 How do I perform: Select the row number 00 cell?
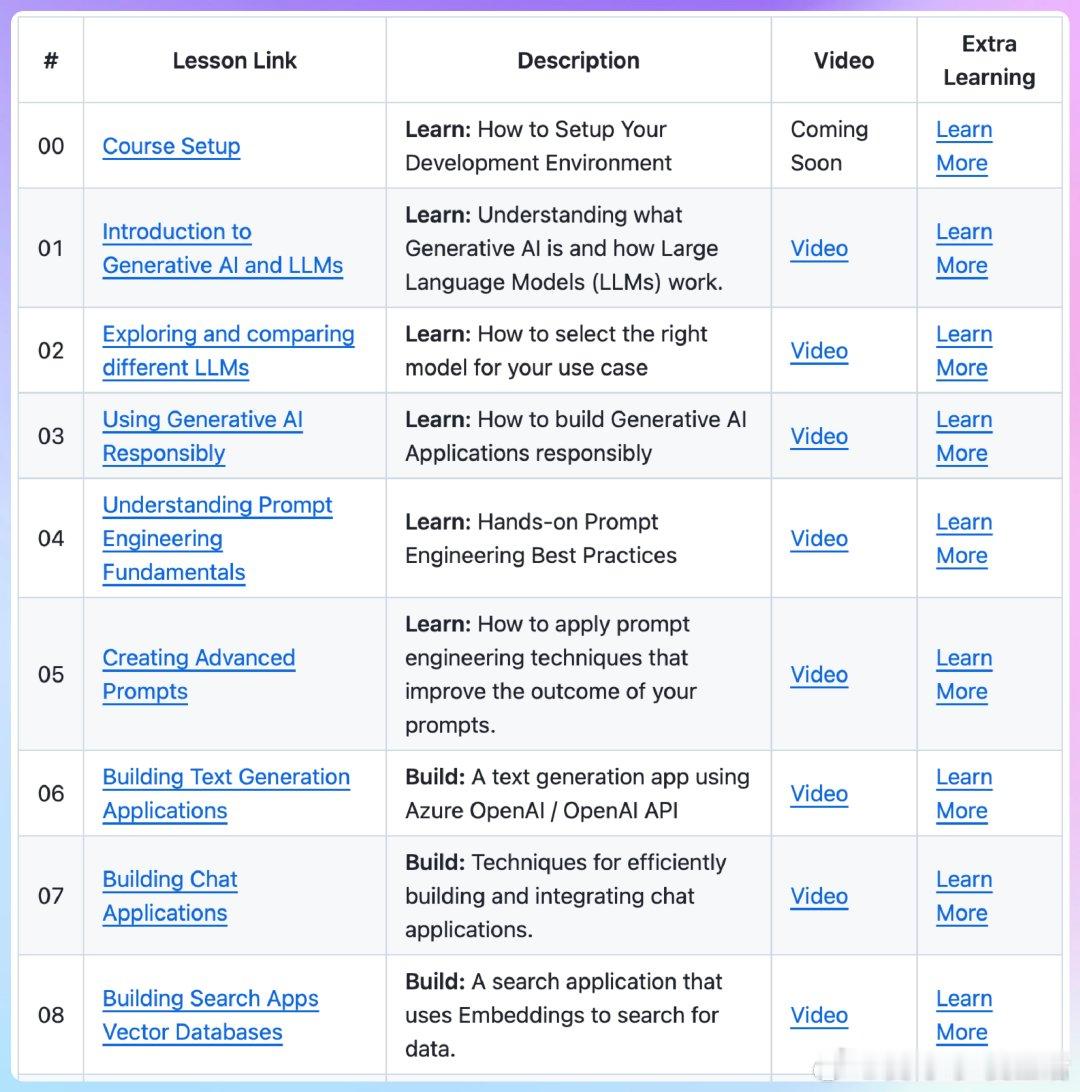coord(51,146)
